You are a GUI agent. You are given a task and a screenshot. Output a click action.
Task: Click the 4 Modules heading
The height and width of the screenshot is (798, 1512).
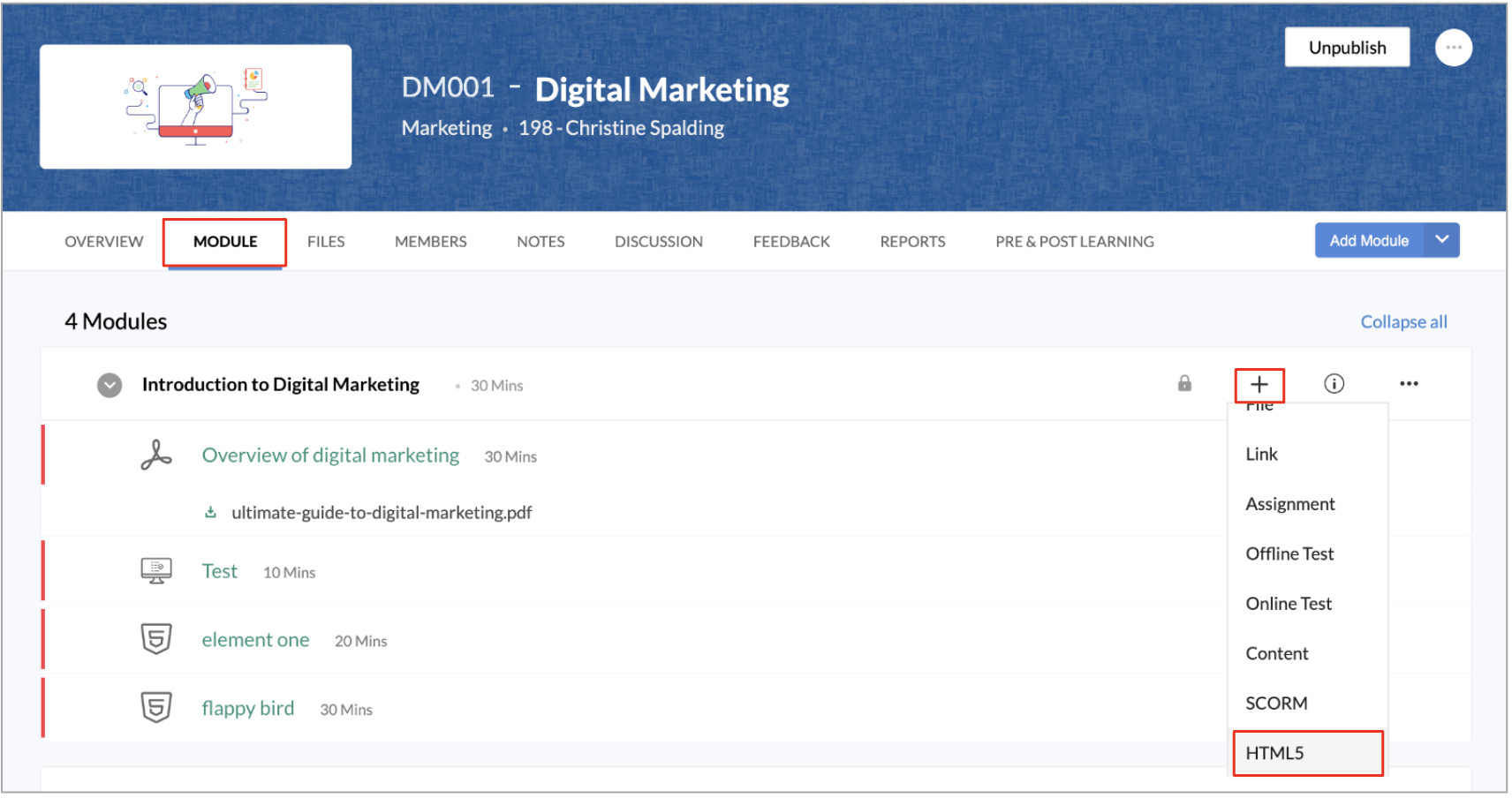[116, 321]
